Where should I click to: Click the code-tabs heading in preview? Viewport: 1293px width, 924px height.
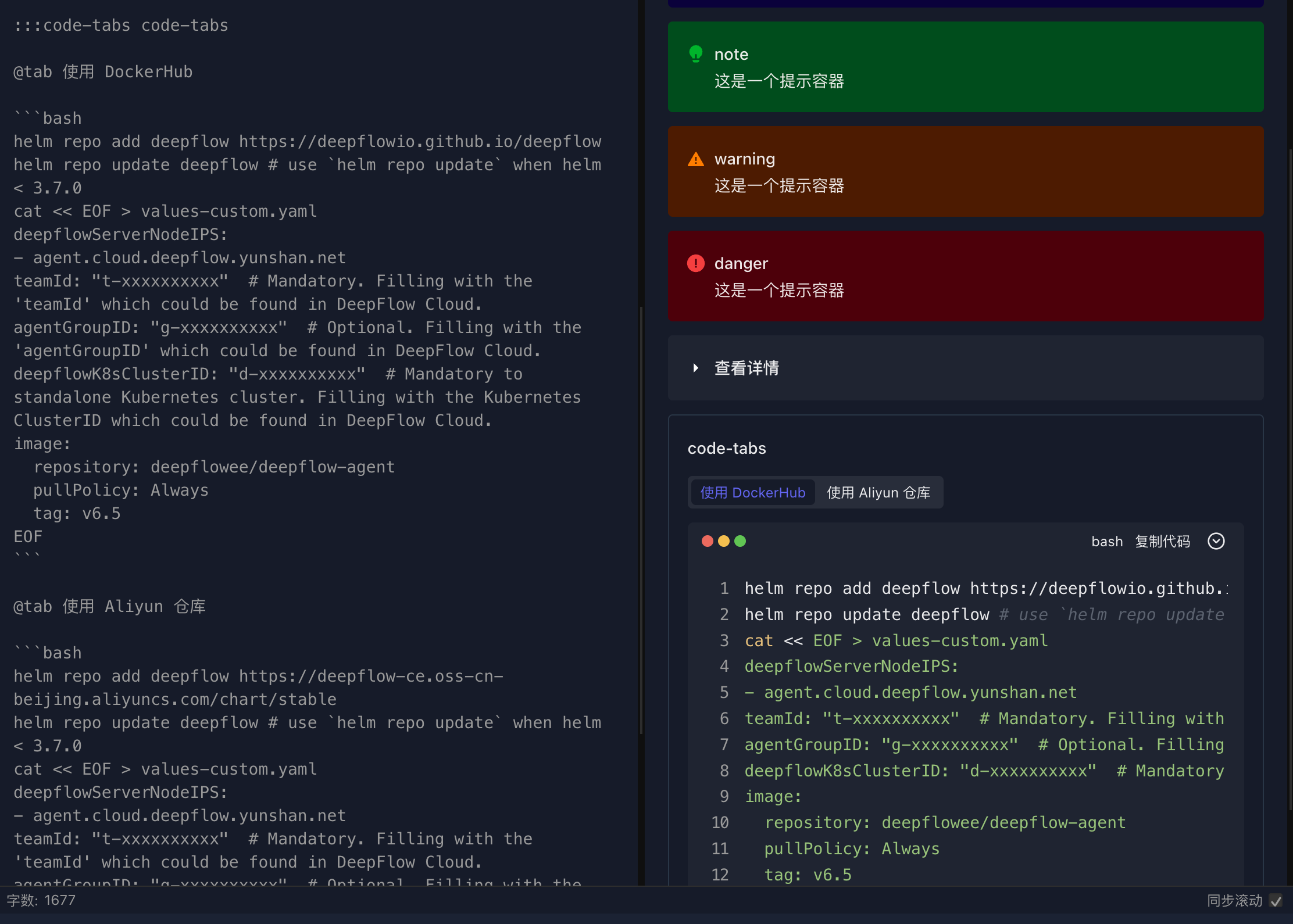point(727,448)
